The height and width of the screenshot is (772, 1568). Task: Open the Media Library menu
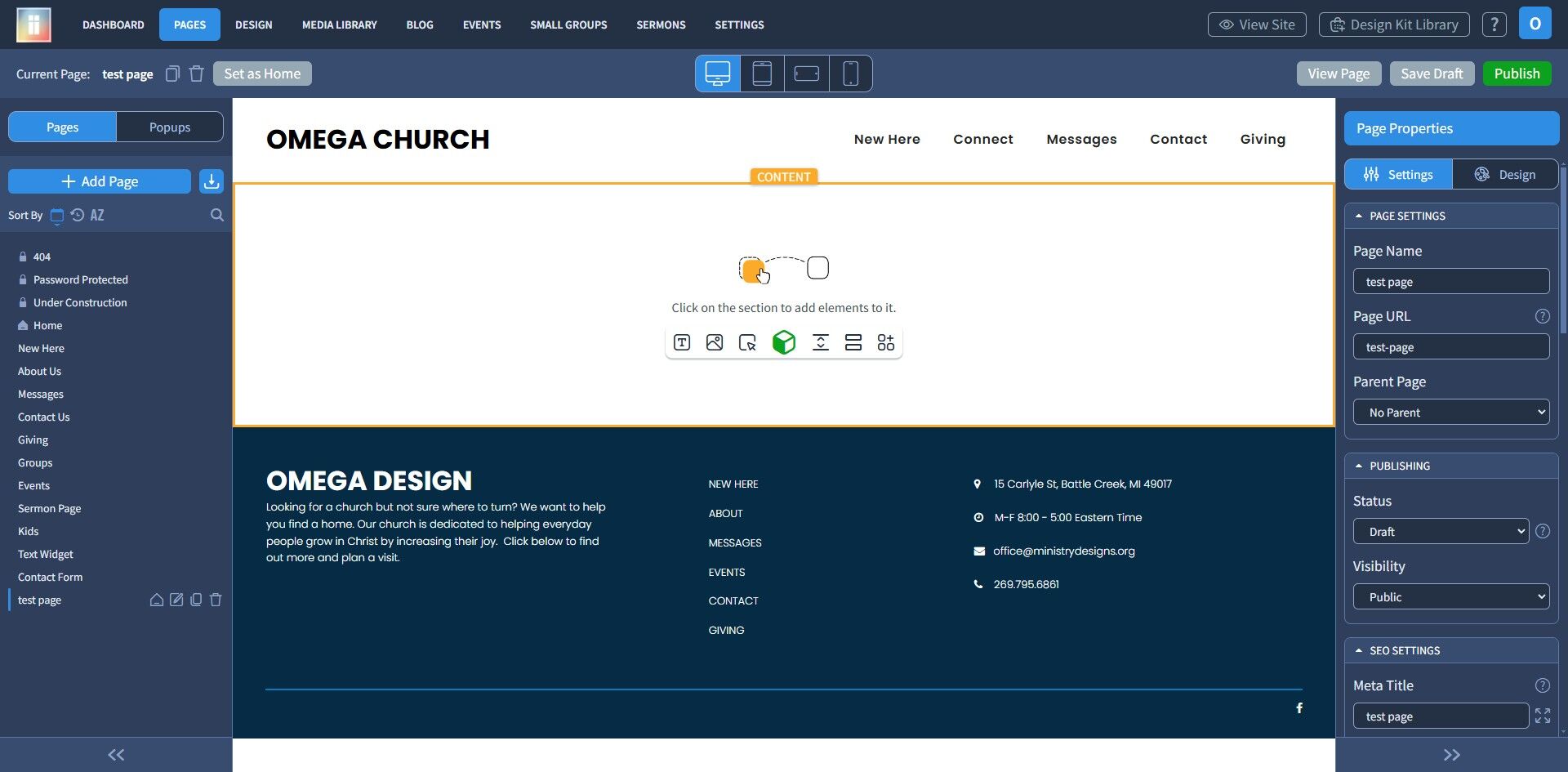click(x=340, y=25)
